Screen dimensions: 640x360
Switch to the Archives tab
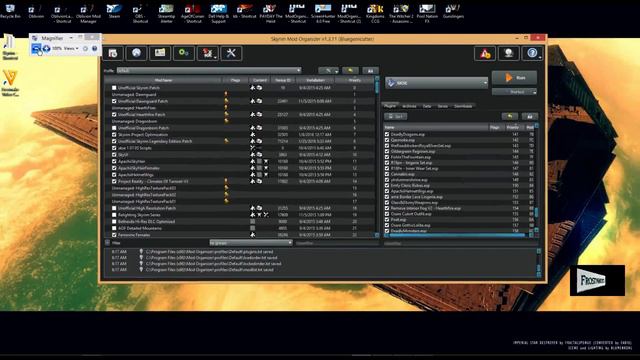[x=409, y=106]
